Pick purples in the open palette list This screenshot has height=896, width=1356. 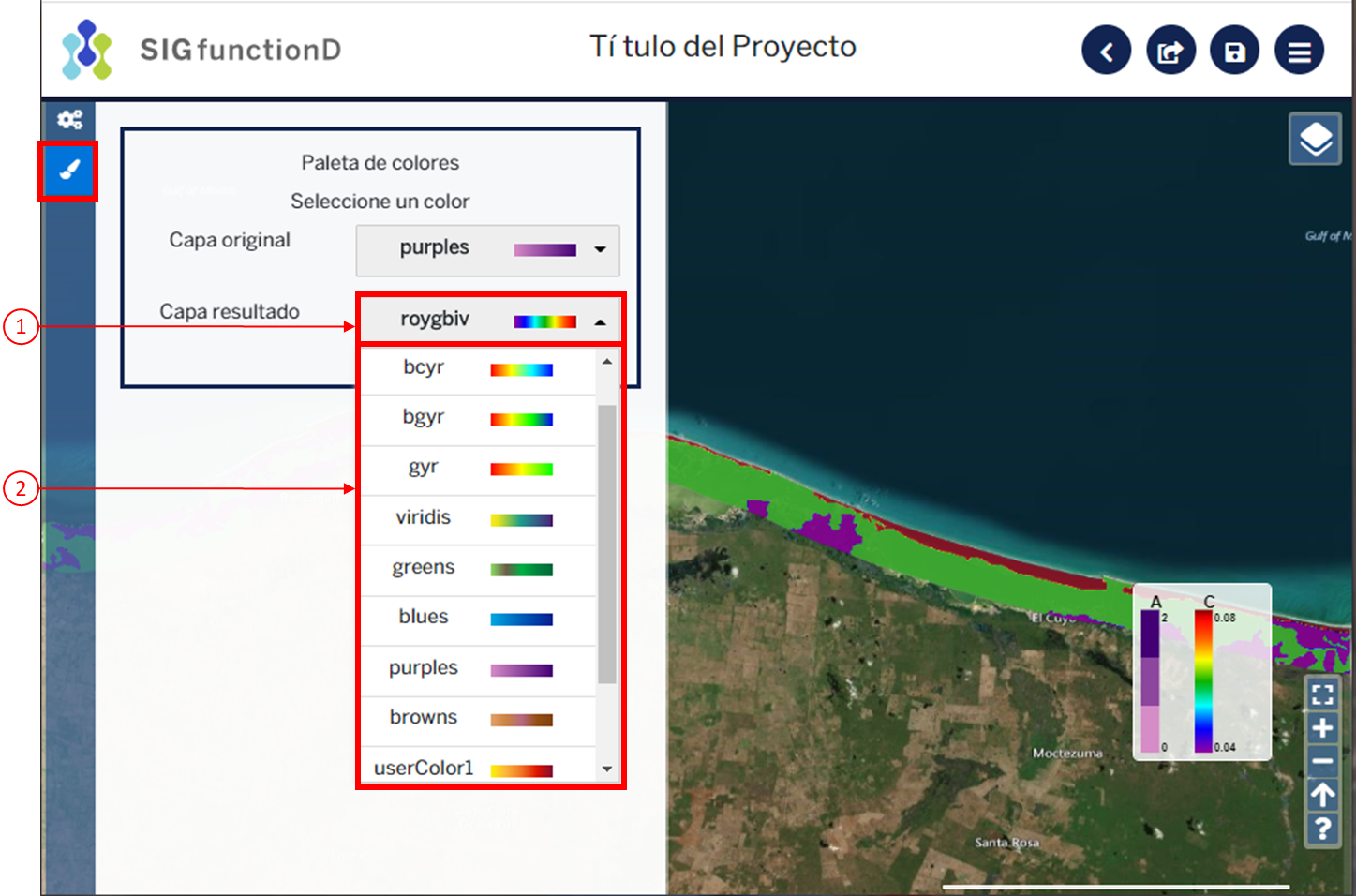[478, 669]
